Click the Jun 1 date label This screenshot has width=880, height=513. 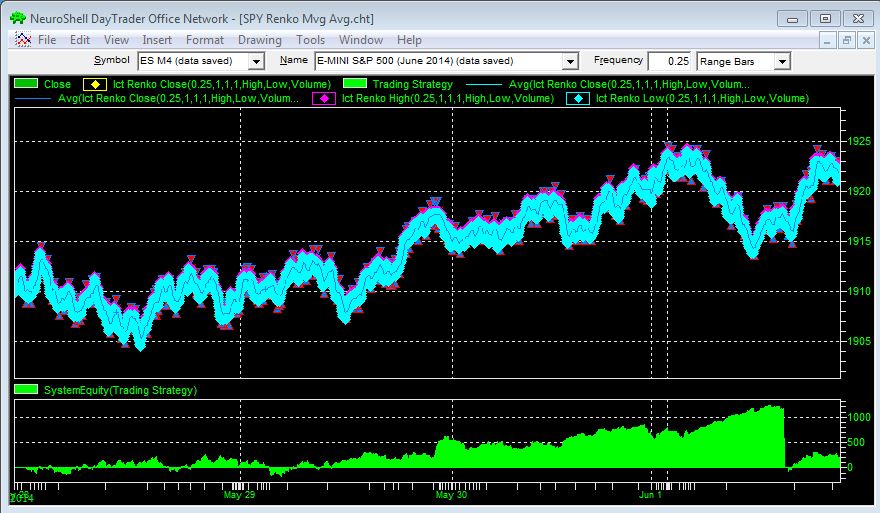click(x=650, y=494)
